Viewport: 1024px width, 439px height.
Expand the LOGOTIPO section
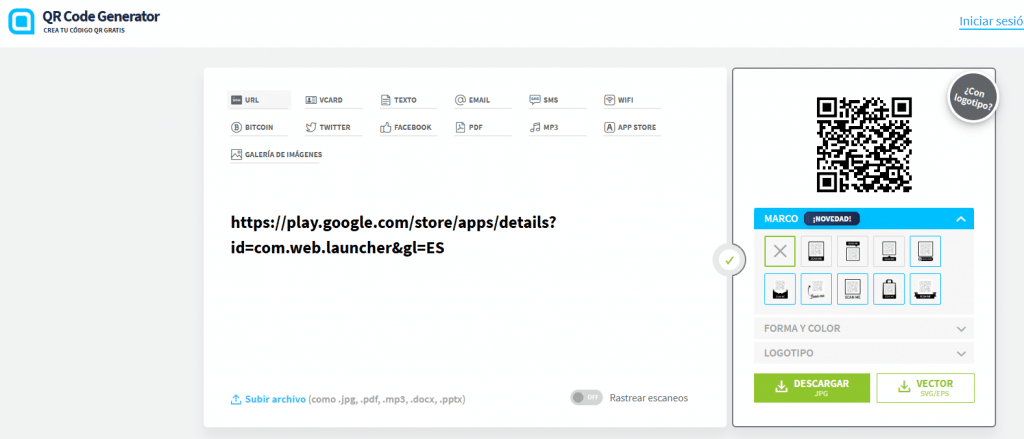click(x=864, y=353)
